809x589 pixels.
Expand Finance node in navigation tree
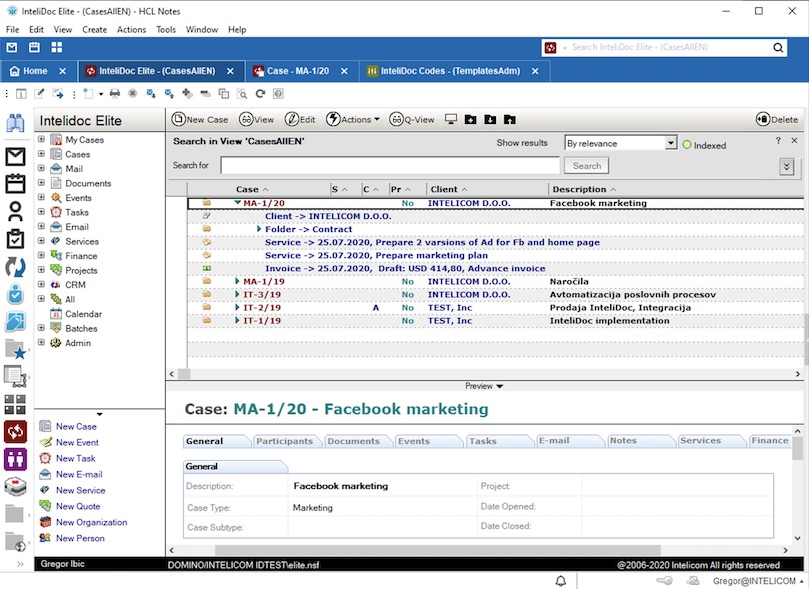click(41, 255)
